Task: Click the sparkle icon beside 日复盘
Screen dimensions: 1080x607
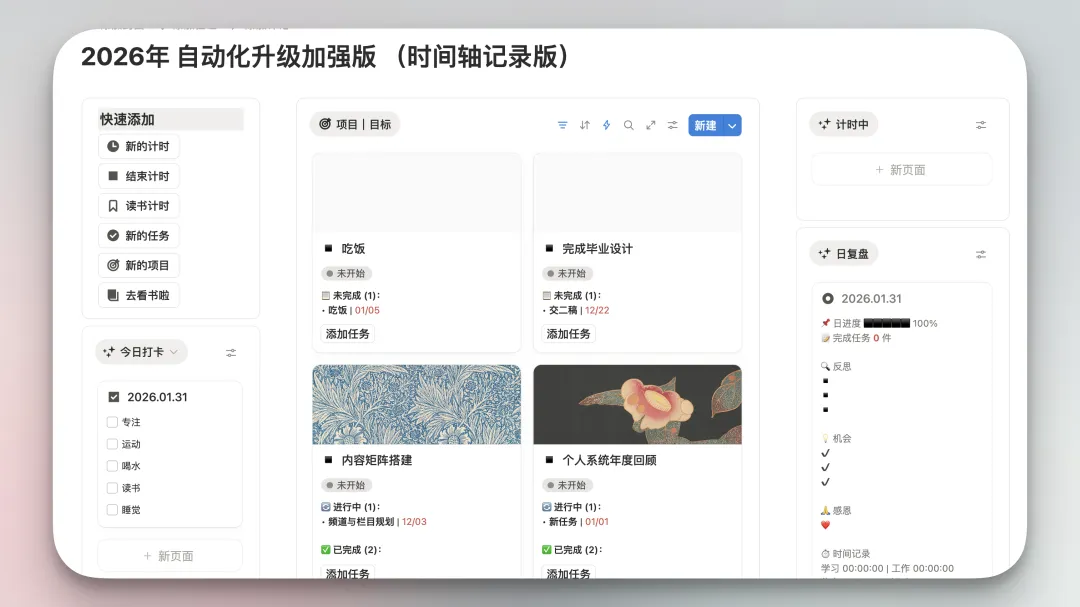Action: (824, 254)
